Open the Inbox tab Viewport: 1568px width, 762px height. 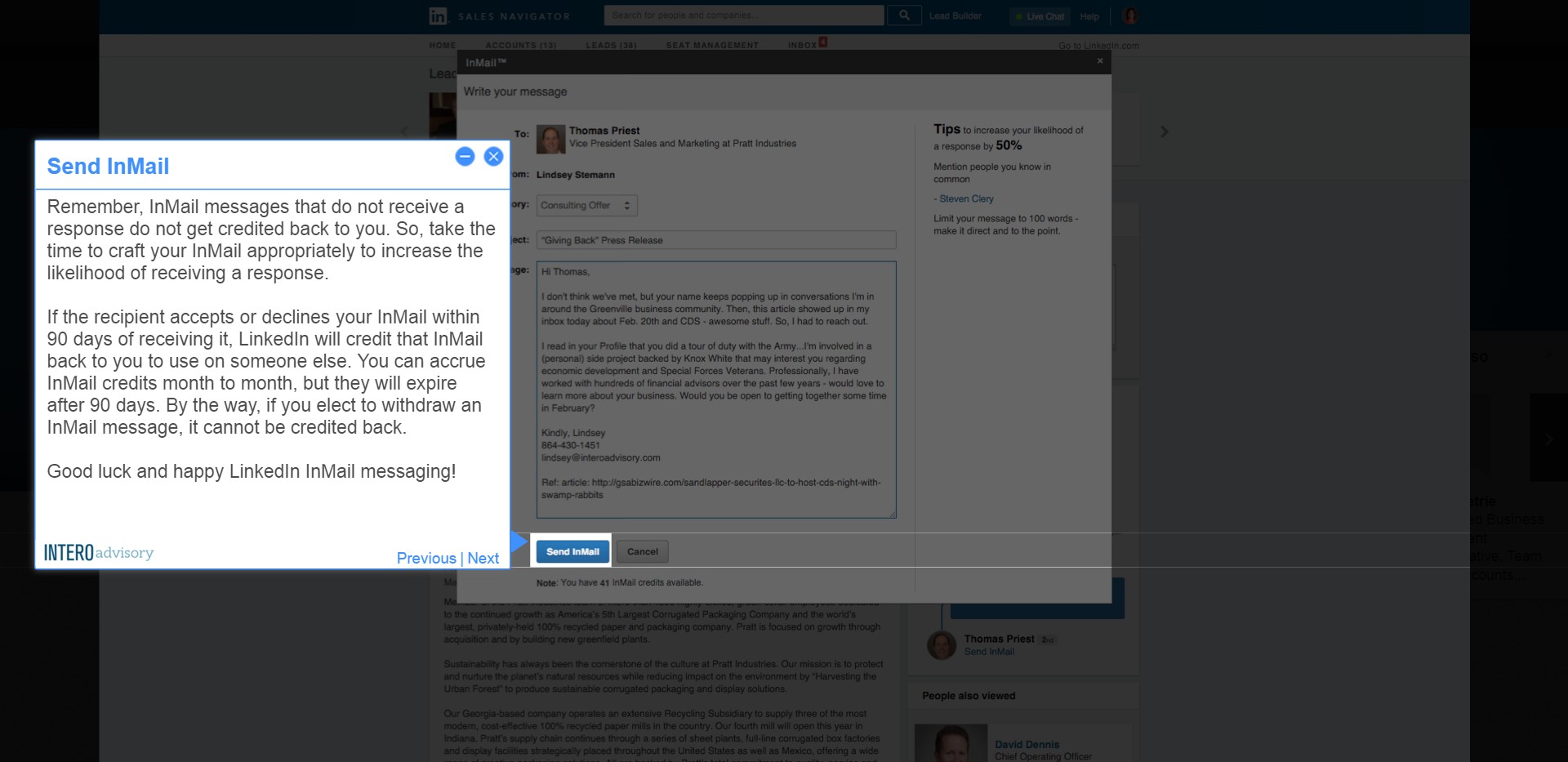pyautogui.click(x=802, y=45)
